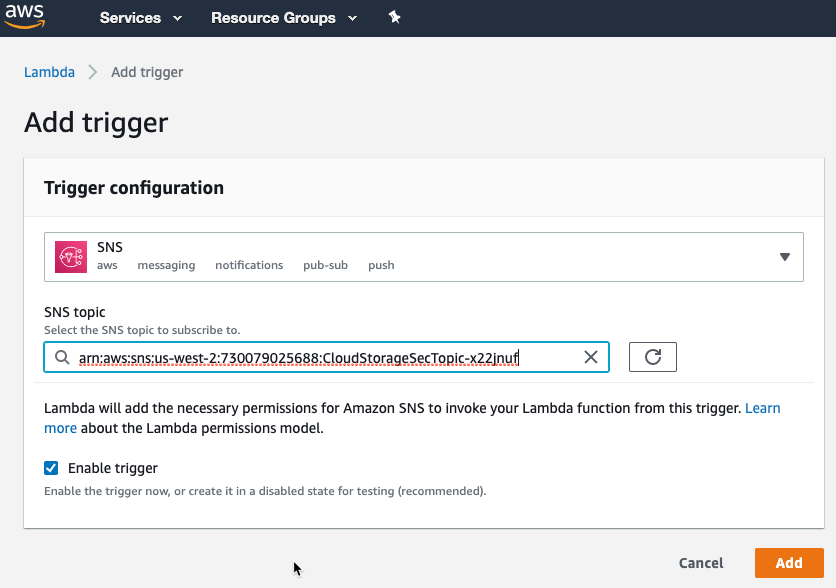The width and height of the screenshot is (836, 588).
Task: Uncheck the Enable trigger checkbox
Action: coord(51,468)
